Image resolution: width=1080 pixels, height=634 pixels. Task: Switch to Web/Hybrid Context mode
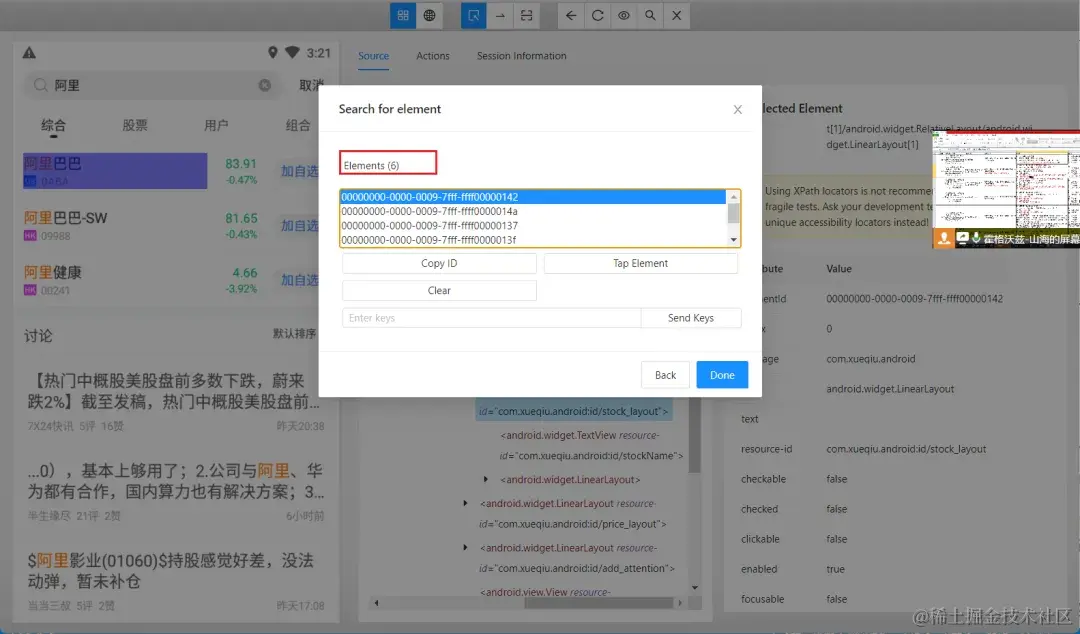pyautogui.click(x=429, y=15)
